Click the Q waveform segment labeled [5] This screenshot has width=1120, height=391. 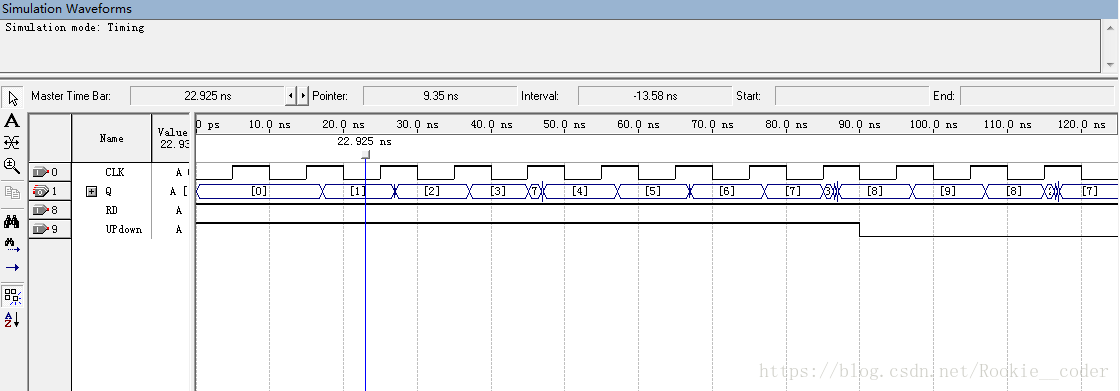(653, 192)
